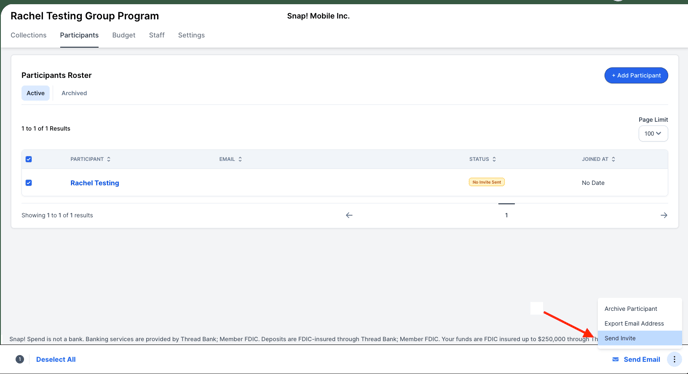
Task: Click the No Invite Sent status badge
Action: 487,182
